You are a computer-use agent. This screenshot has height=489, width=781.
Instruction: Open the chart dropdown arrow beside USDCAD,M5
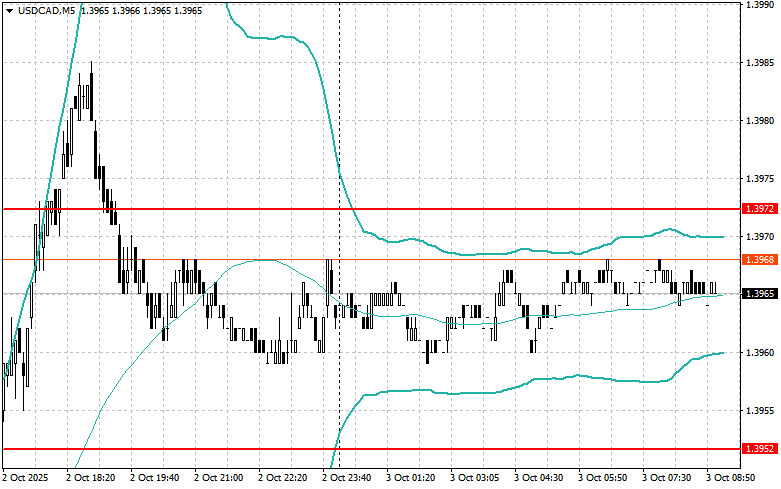9,10
